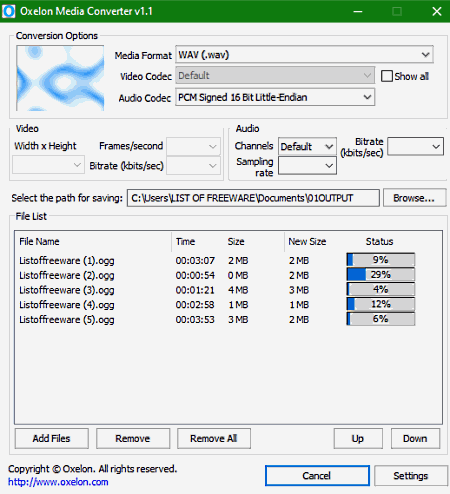Screen dimensions: 450x494
Task: Enable the Show all checkbox
Action: click(387, 76)
